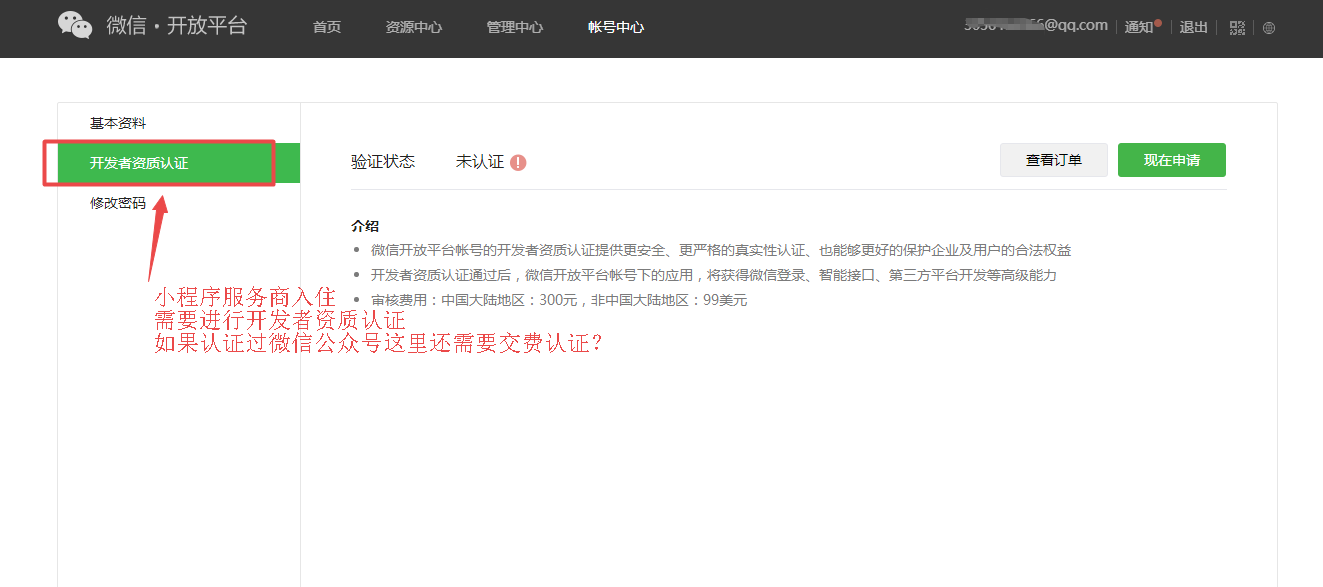
Task: Select 基本资料 in the sidebar
Action: click(x=118, y=123)
